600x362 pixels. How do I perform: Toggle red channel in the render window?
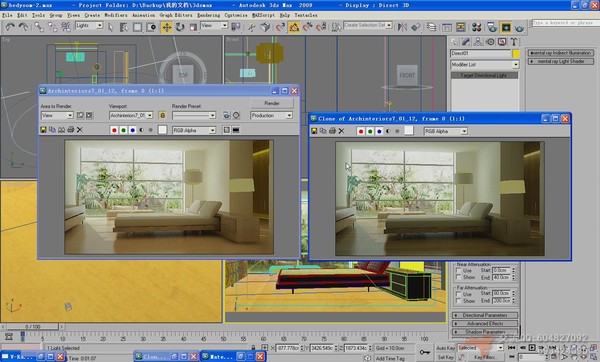click(x=114, y=130)
